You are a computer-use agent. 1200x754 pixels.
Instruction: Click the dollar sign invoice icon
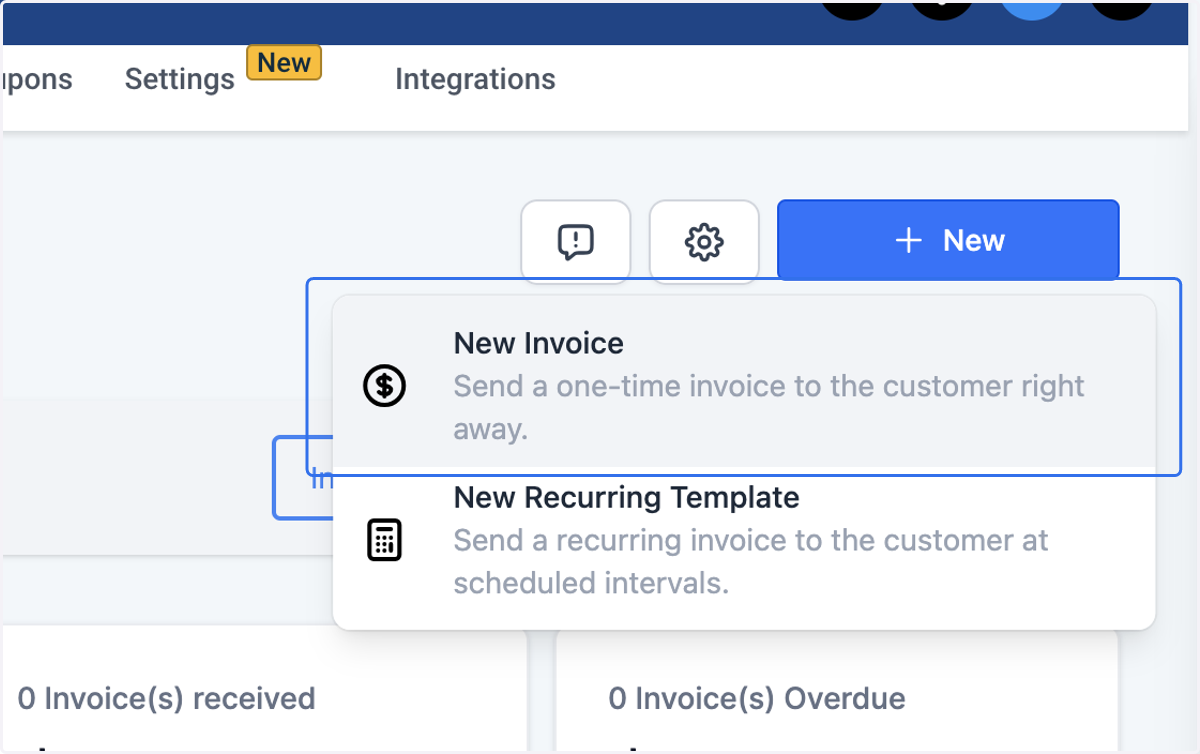[384, 386]
